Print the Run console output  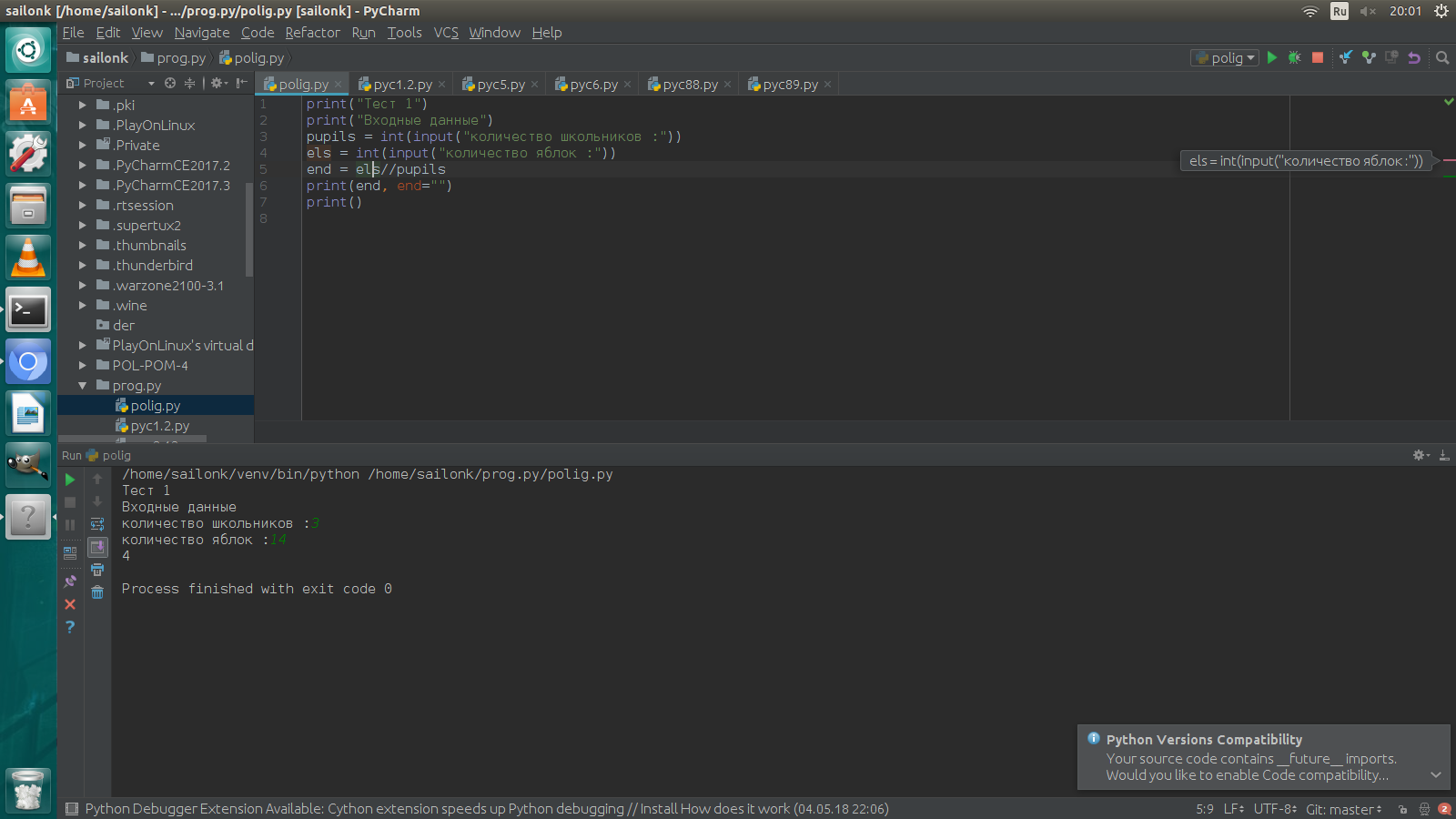click(97, 570)
